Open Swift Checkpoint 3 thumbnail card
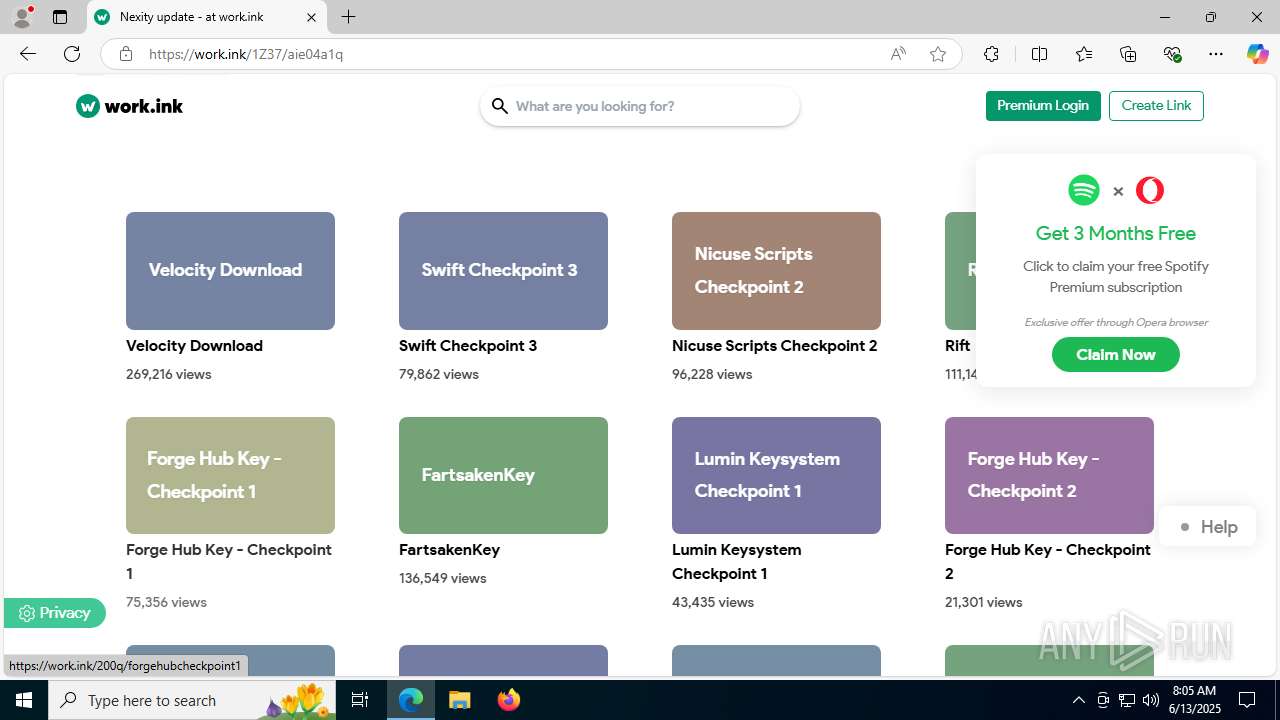The height and width of the screenshot is (720, 1280). (503, 271)
